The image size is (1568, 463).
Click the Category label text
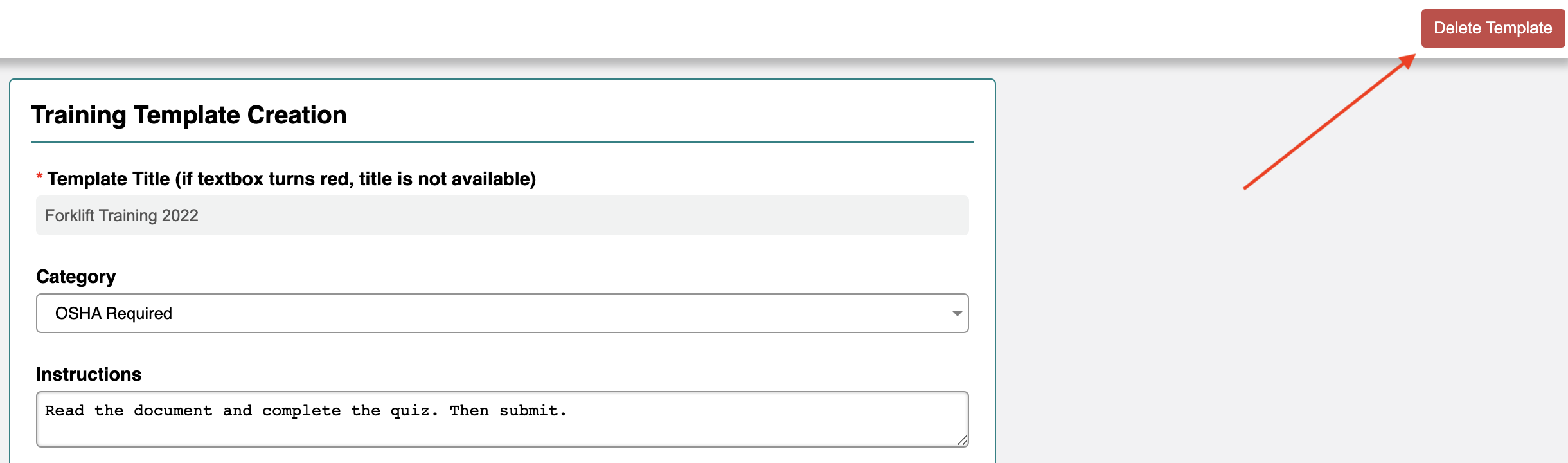click(76, 277)
